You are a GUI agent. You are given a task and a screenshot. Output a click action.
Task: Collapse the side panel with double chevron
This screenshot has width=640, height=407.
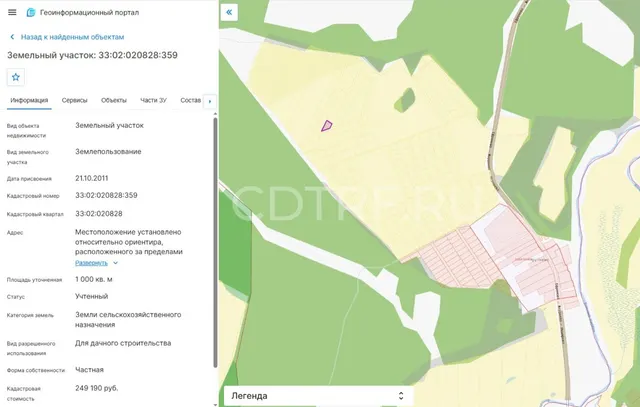[229, 12]
